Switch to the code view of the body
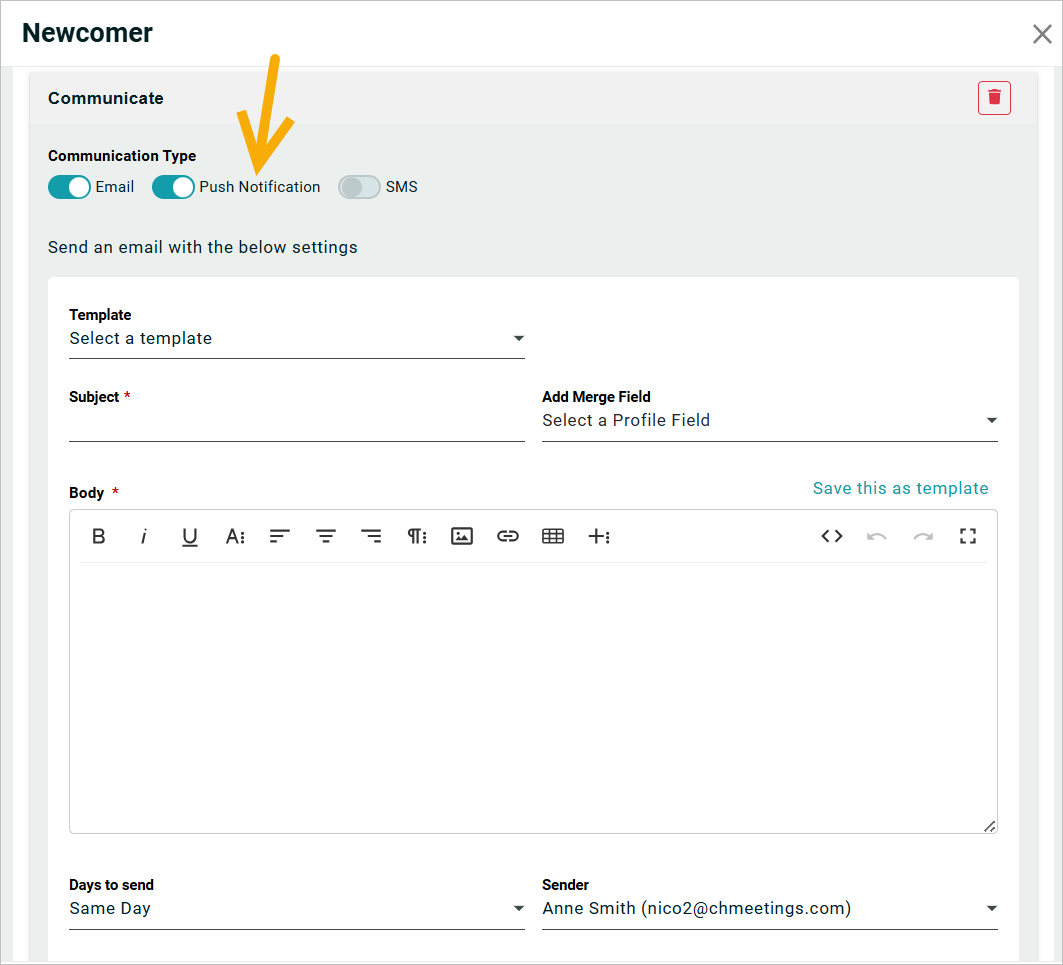 832,536
